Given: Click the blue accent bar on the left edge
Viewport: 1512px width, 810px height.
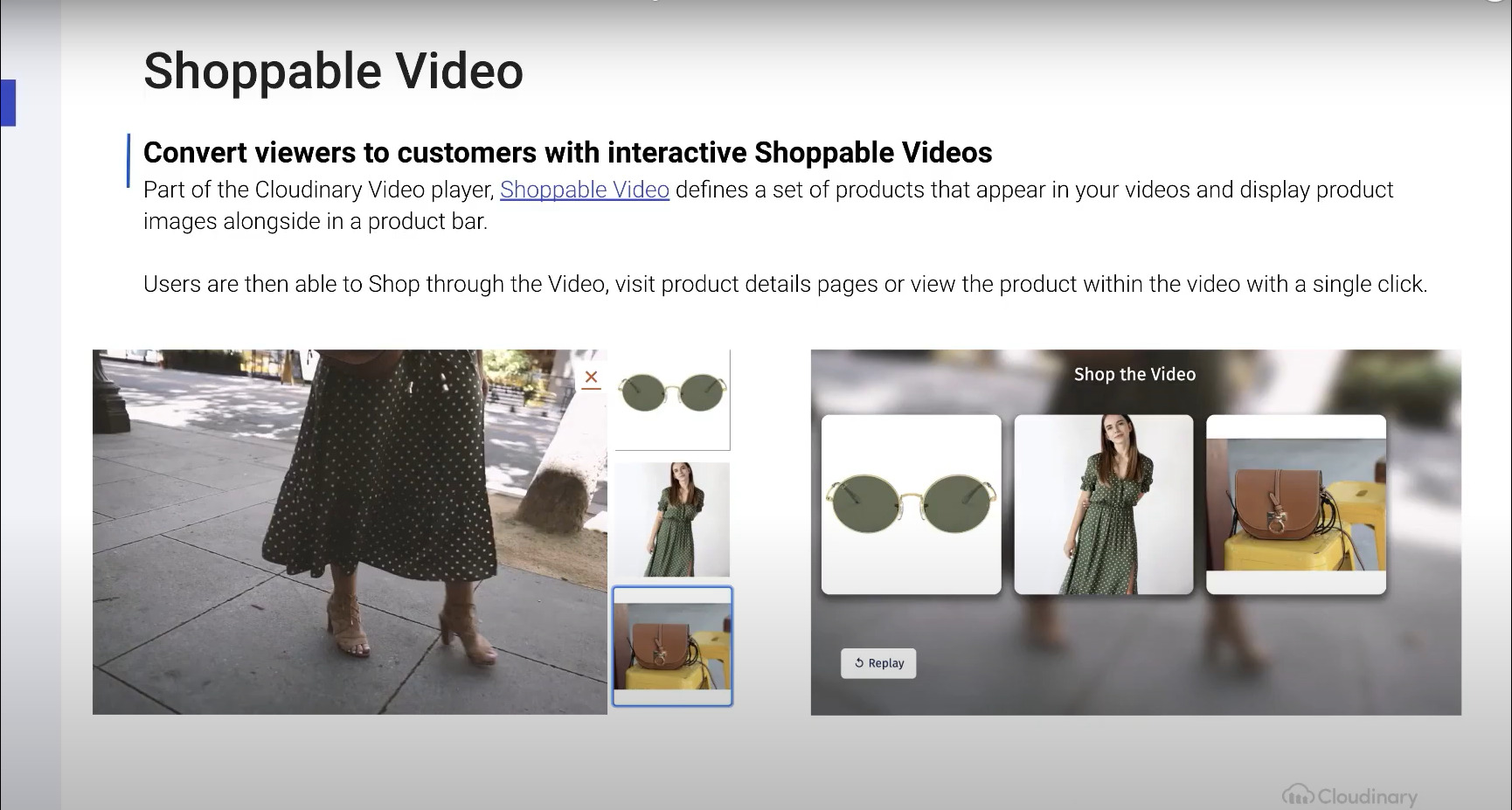Looking at the screenshot, I should coord(8,102).
